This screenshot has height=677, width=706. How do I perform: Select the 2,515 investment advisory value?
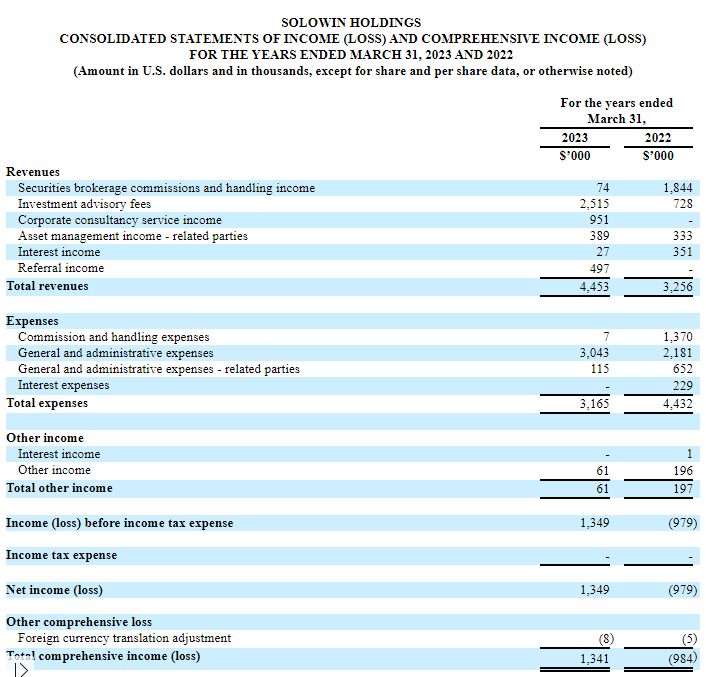(594, 204)
